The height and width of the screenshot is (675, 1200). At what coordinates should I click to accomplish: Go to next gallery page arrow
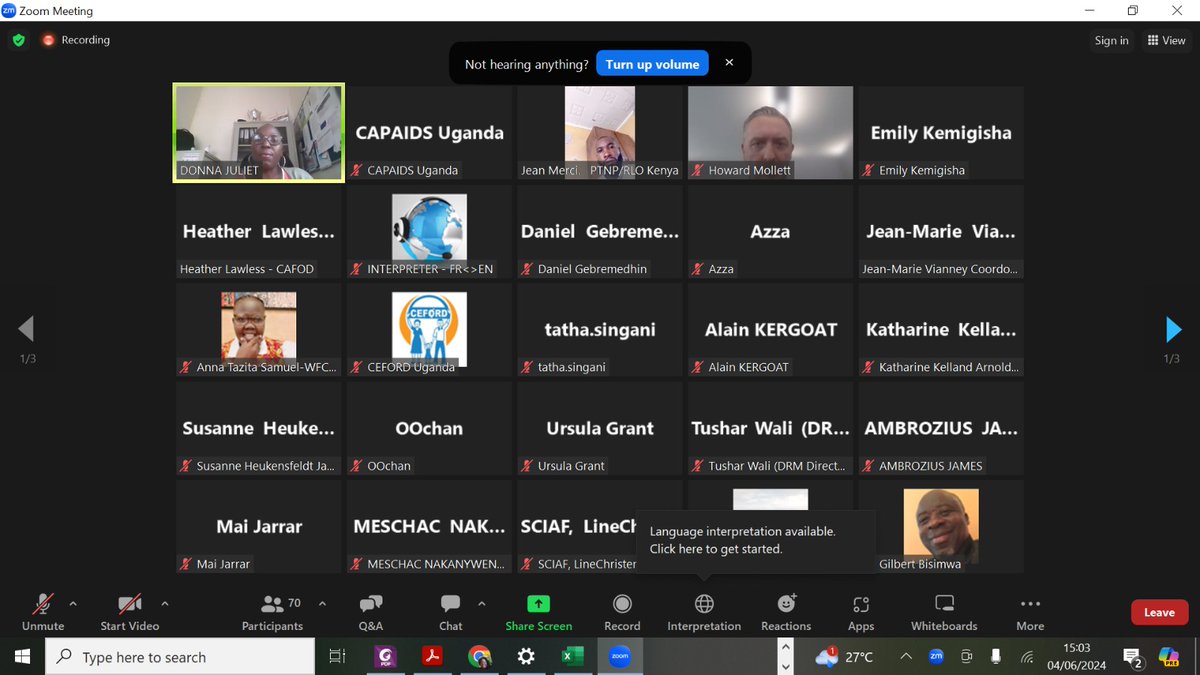pos(1172,331)
